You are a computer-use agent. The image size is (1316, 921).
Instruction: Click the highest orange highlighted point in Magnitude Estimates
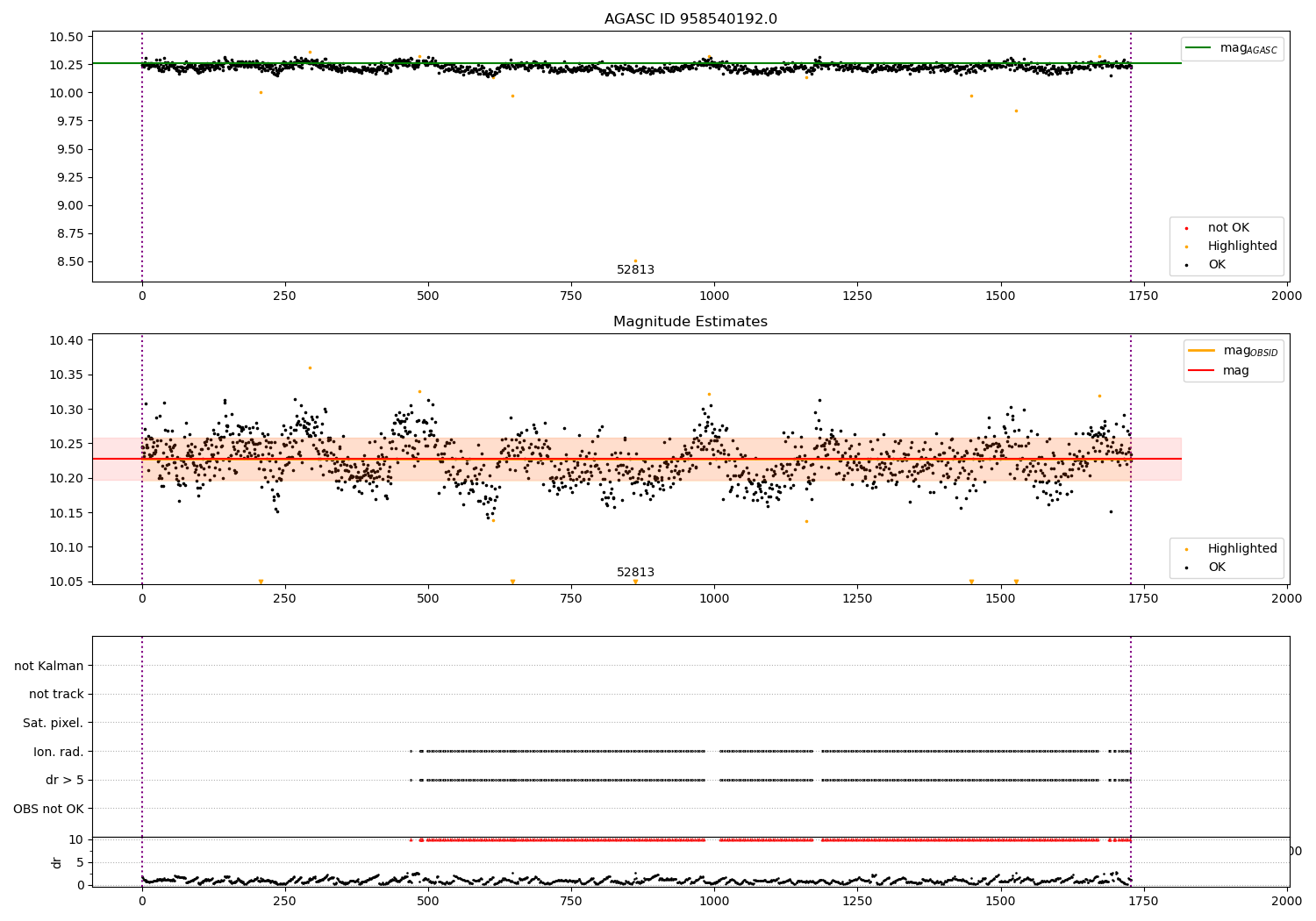(310, 368)
